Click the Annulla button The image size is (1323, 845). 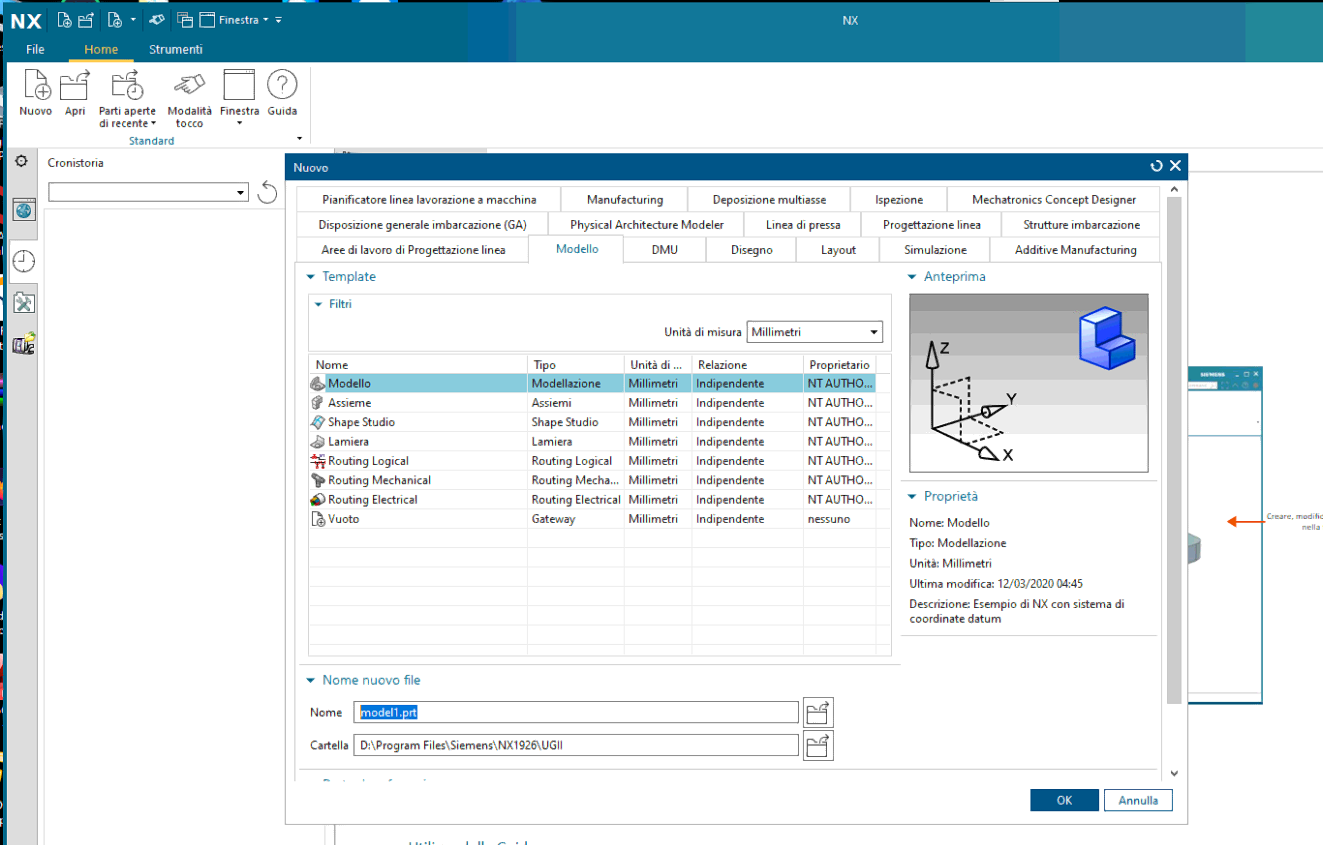point(1138,800)
